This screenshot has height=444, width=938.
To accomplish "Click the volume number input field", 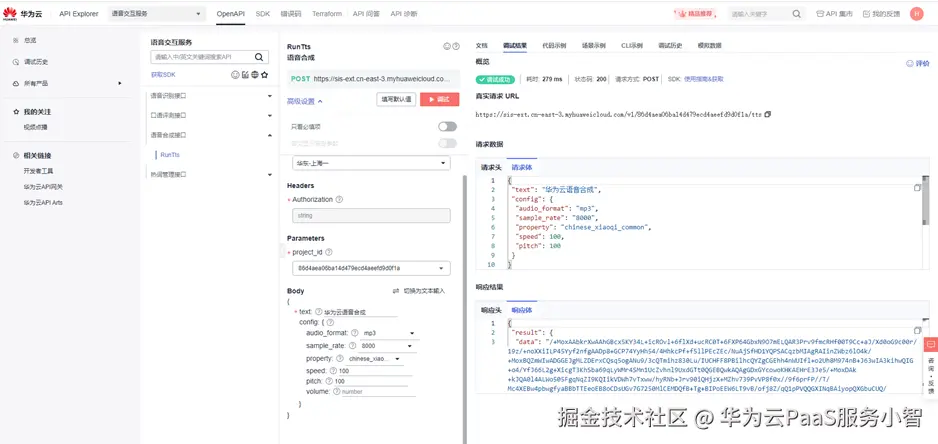I will (x=378, y=392).
